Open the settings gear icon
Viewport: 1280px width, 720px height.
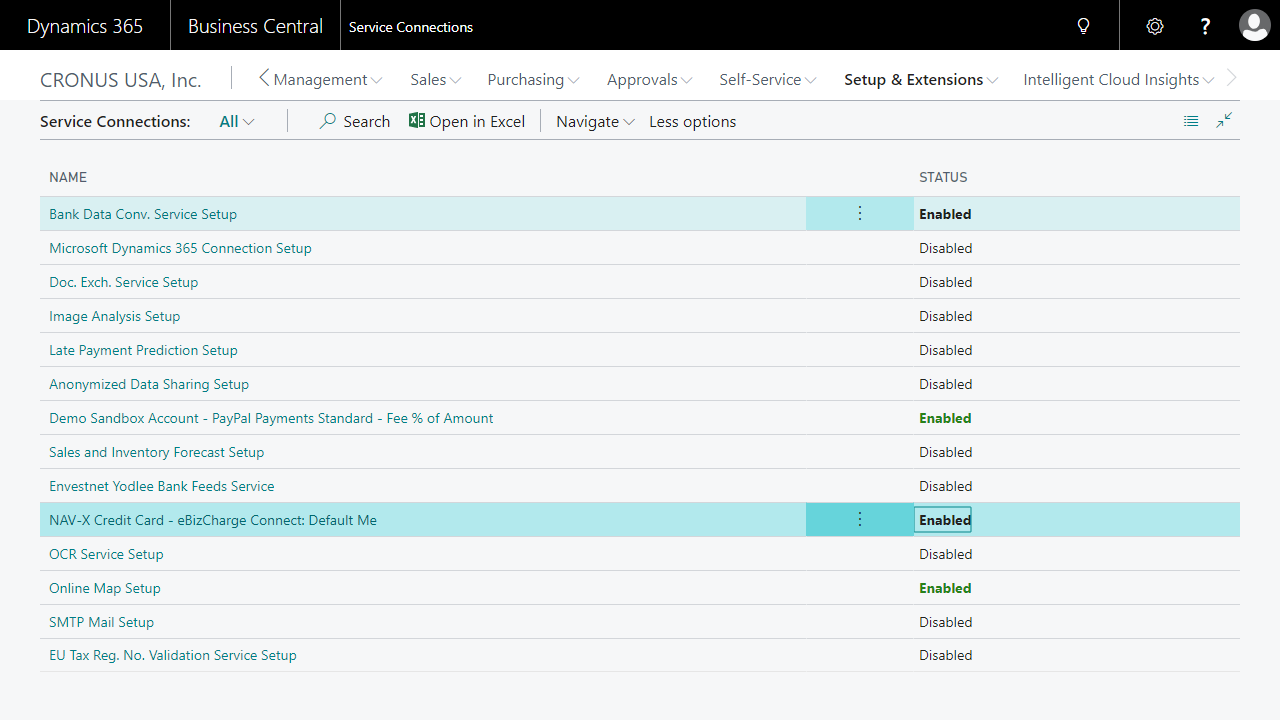[1155, 26]
